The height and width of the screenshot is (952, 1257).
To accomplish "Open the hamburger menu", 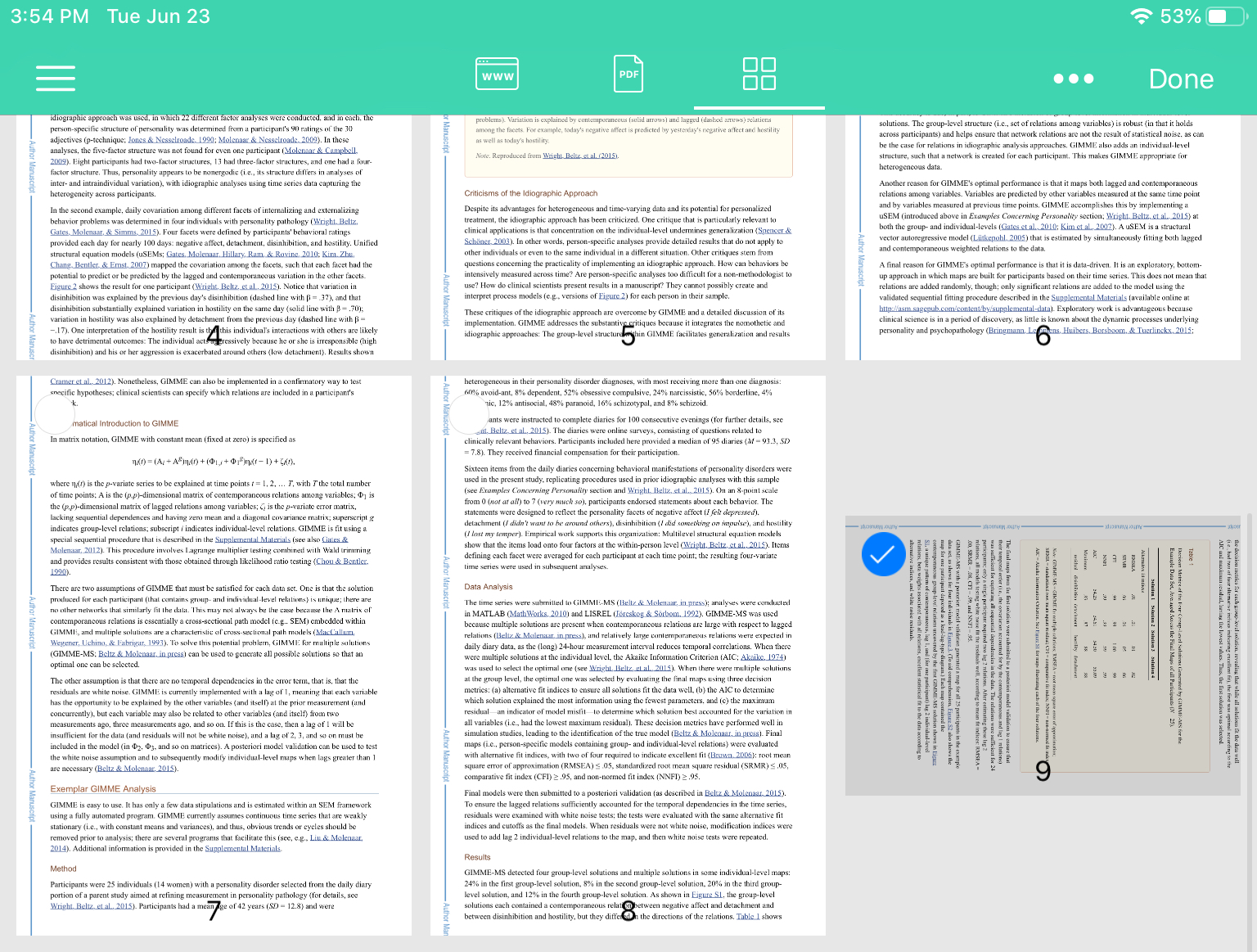I will pos(56,78).
